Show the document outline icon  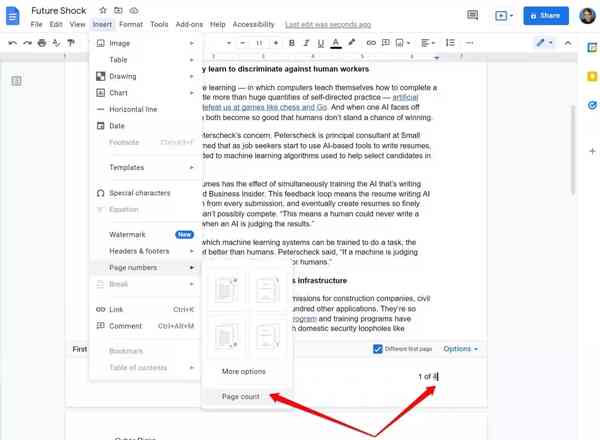click(16, 81)
